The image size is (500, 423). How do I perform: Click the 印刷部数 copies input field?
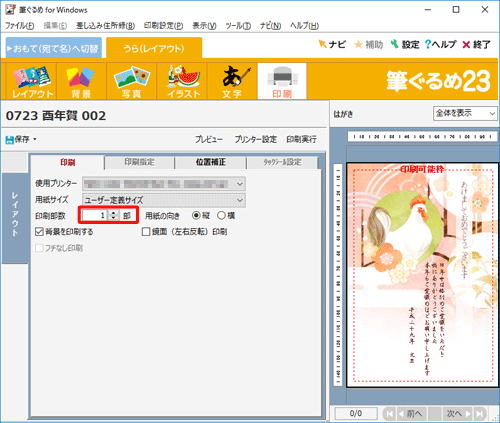[95, 215]
